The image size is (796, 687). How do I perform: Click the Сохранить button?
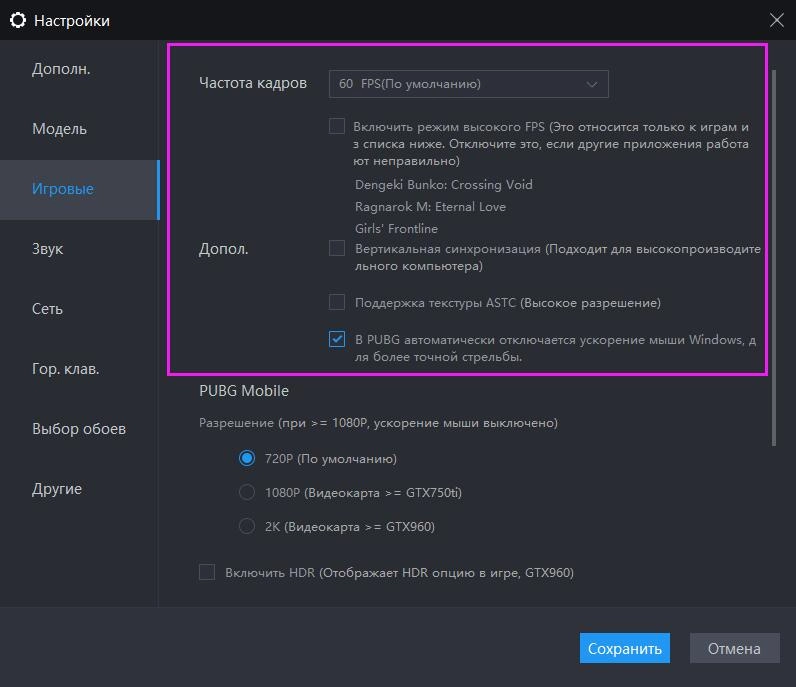pos(624,648)
